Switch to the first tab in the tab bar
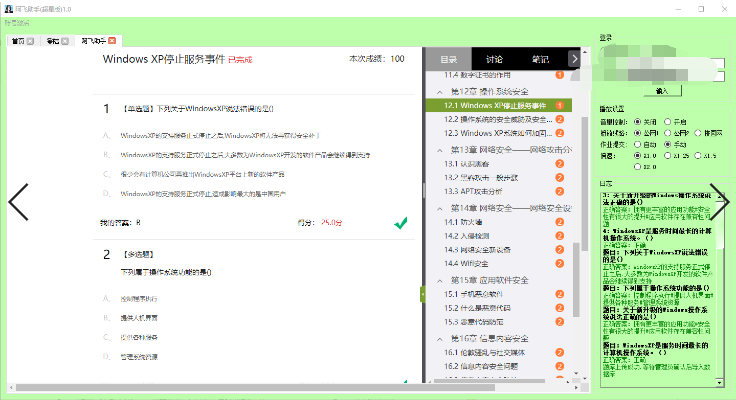The width and height of the screenshot is (736, 400). [x=18, y=41]
